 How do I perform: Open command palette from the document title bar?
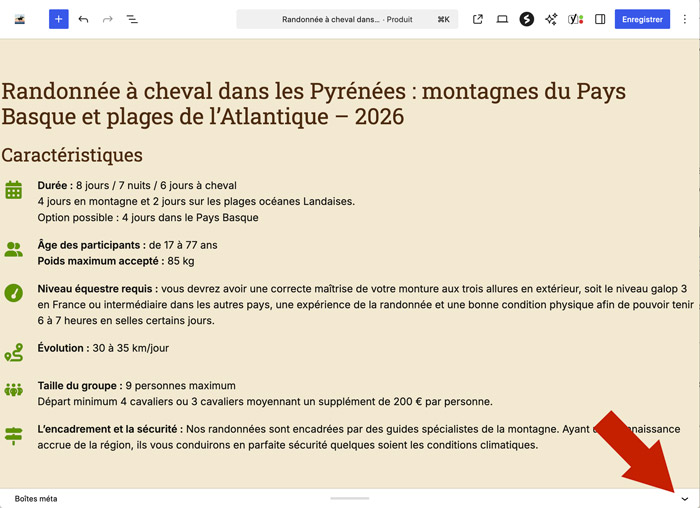(347, 19)
